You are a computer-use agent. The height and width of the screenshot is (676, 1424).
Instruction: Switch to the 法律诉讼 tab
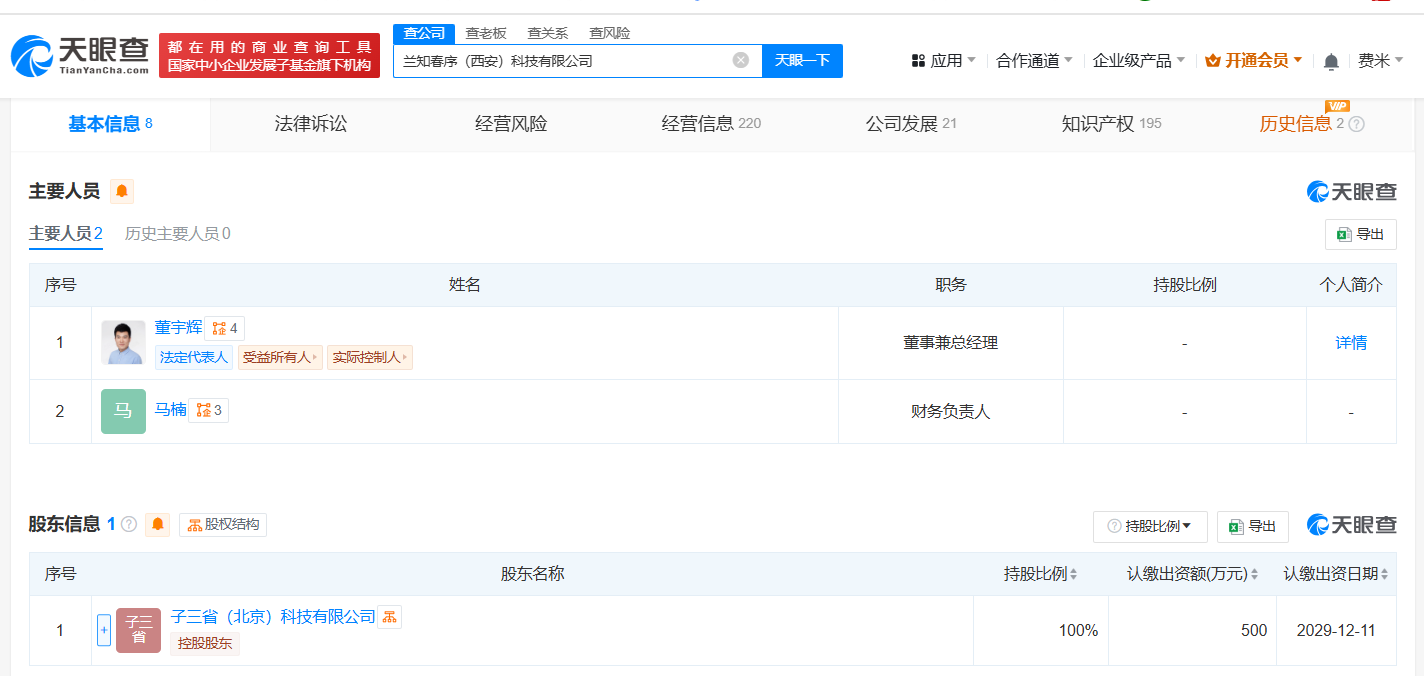[x=311, y=124]
